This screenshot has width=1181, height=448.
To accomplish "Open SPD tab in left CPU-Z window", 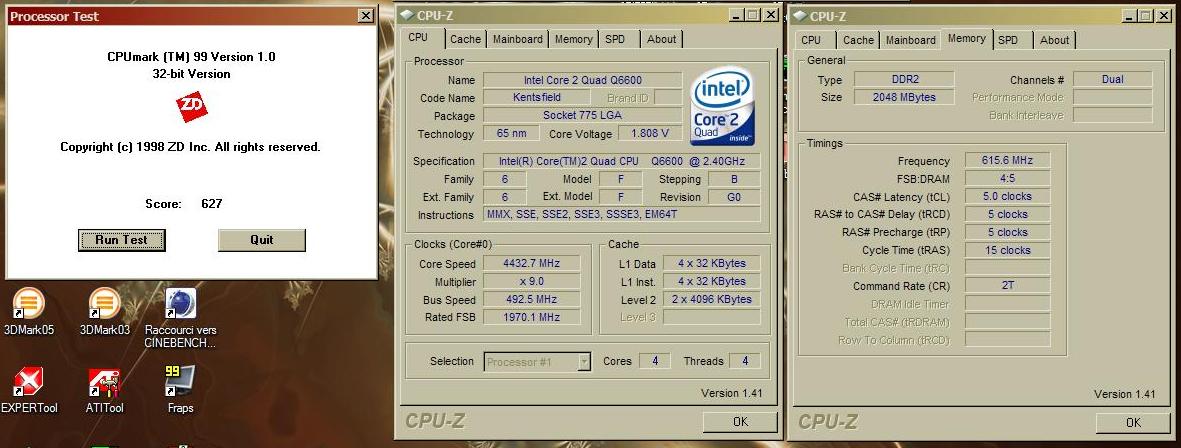I will [615, 39].
